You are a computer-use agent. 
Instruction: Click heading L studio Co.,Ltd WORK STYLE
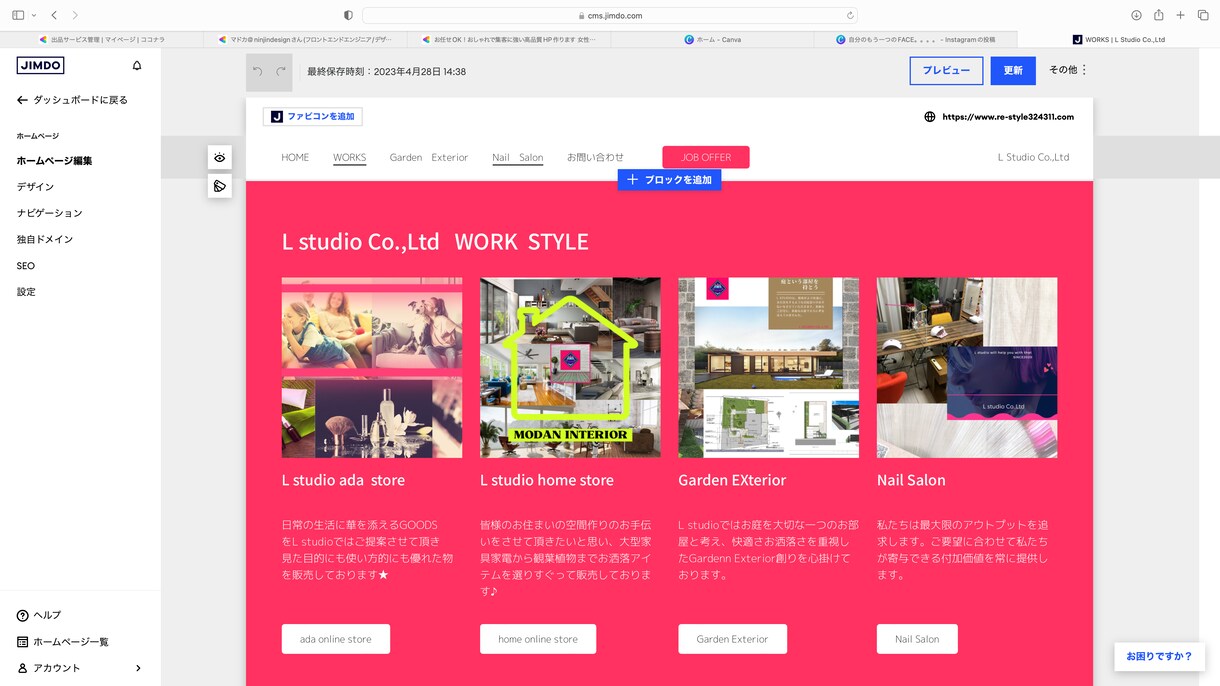click(x=435, y=242)
